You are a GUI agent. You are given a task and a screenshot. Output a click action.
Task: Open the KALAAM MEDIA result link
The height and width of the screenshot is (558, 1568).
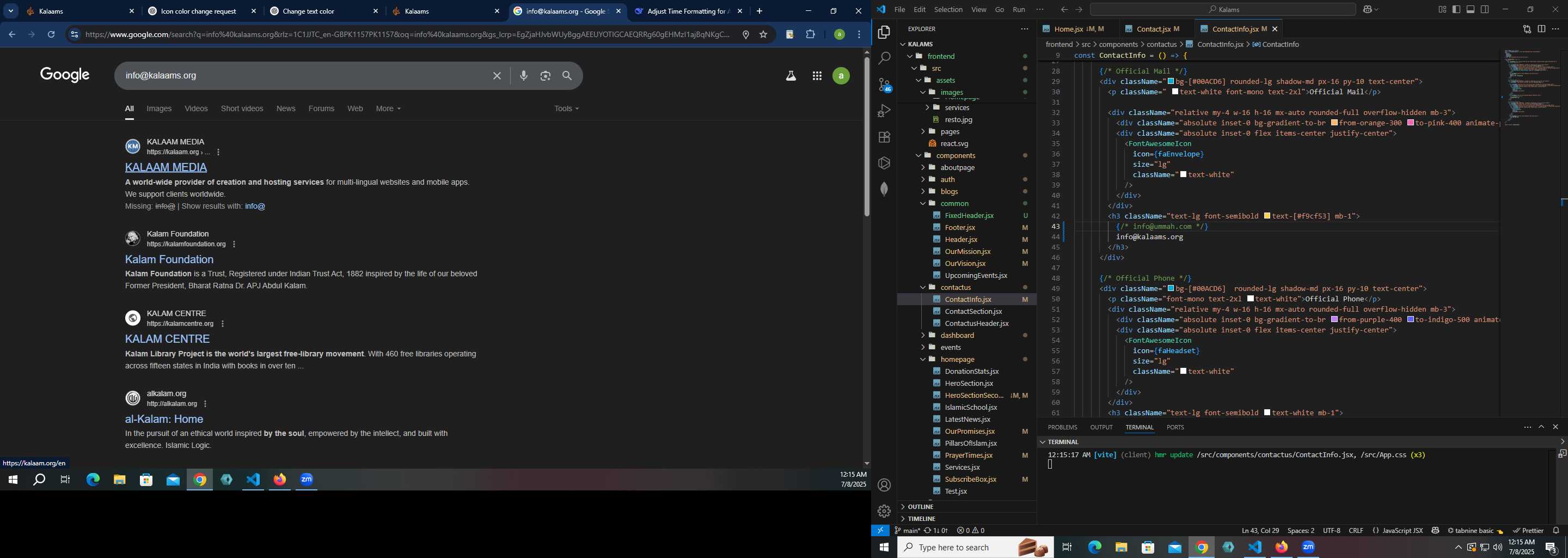tap(166, 167)
